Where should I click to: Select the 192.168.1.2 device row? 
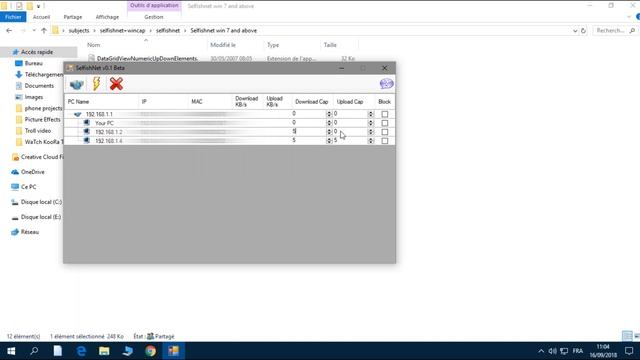[229, 132]
